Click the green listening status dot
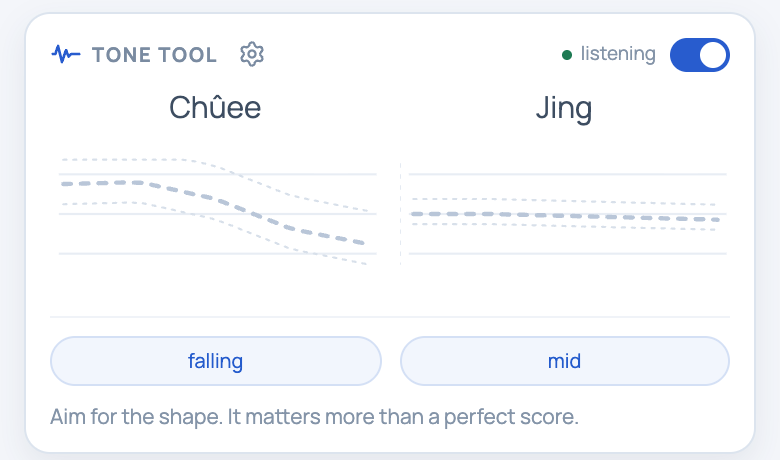780x460 pixels. tap(567, 55)
